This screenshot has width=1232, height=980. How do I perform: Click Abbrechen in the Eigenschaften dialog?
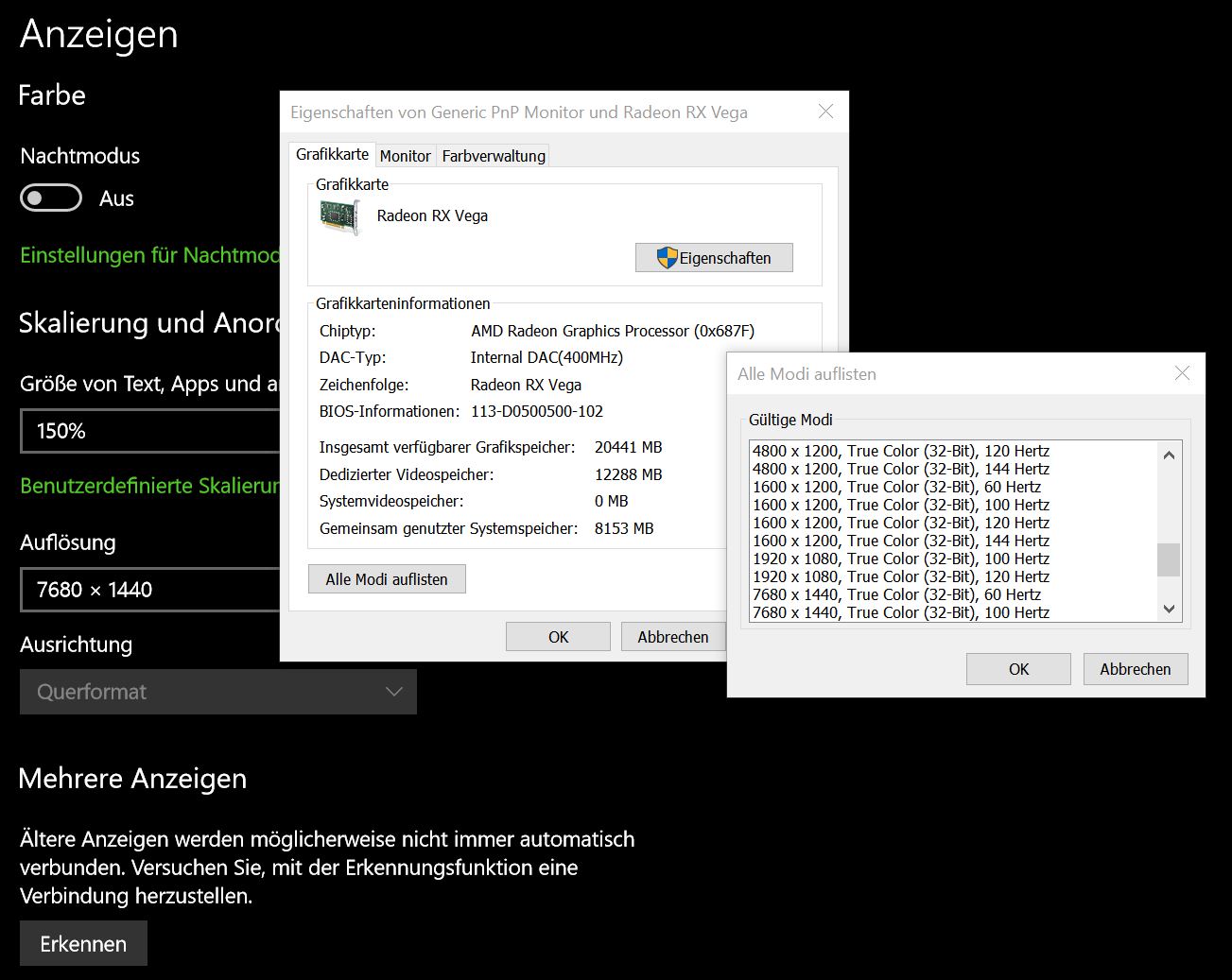pyautogui.click(x=673, y=637)
